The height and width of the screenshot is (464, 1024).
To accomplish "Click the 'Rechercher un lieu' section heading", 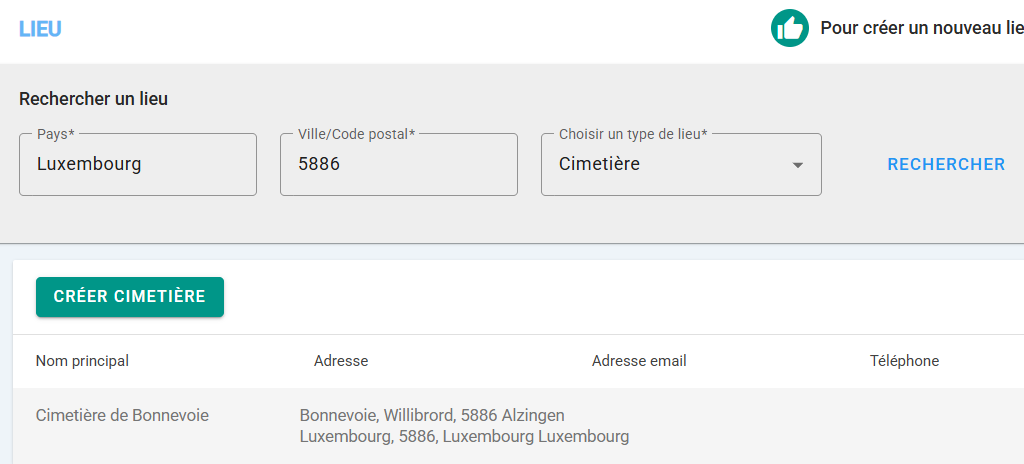I will [x=94, y=99].
